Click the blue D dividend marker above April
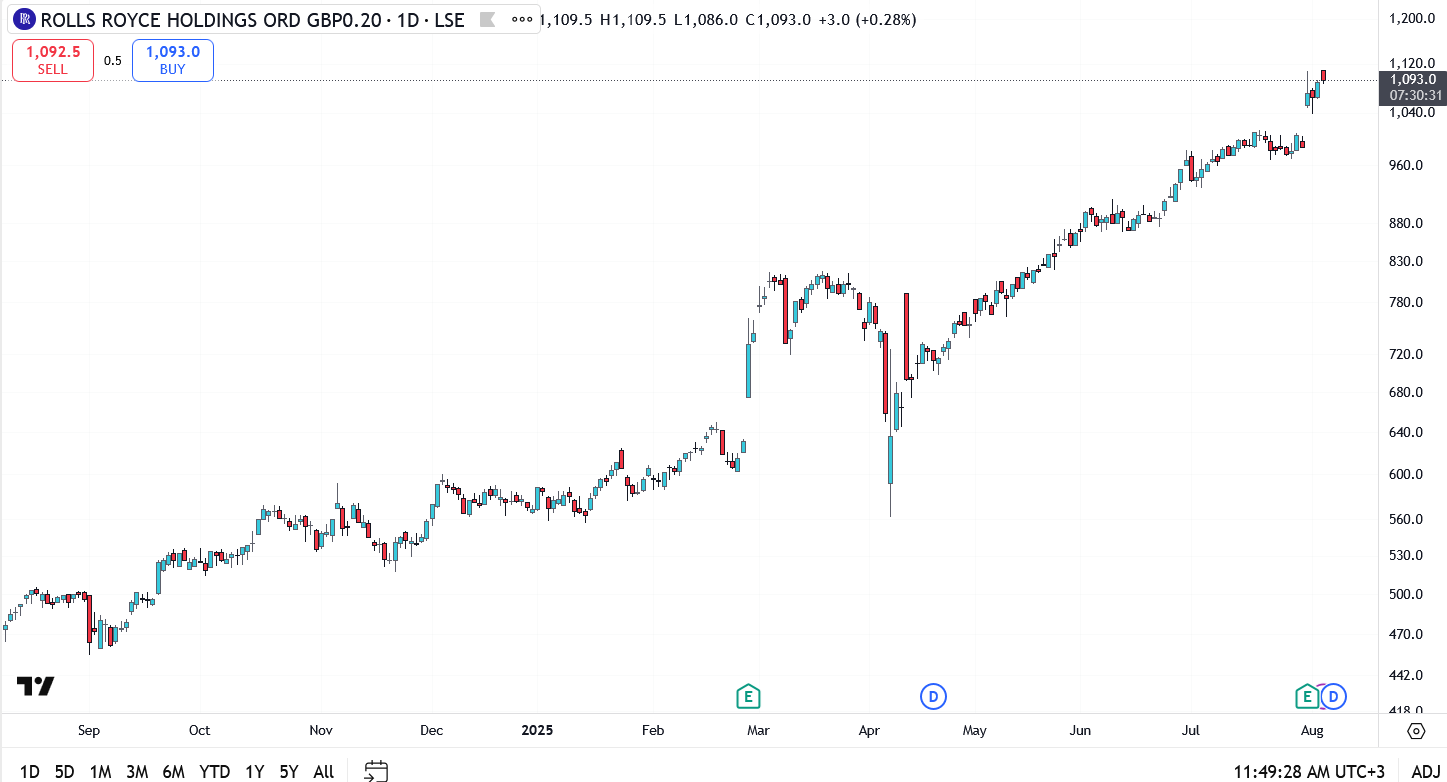1447x782 pixels. pyautogui.click(x=933, y=696)
